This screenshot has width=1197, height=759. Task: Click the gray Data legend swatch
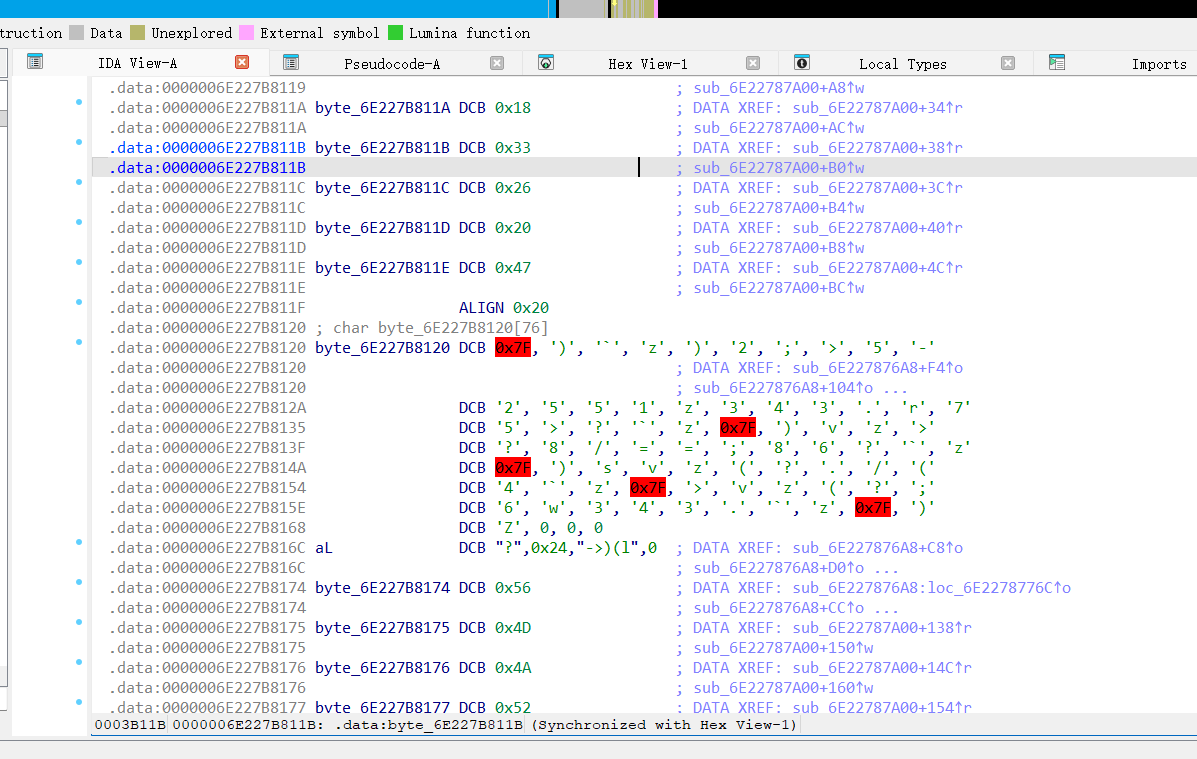tap(77, 33)
